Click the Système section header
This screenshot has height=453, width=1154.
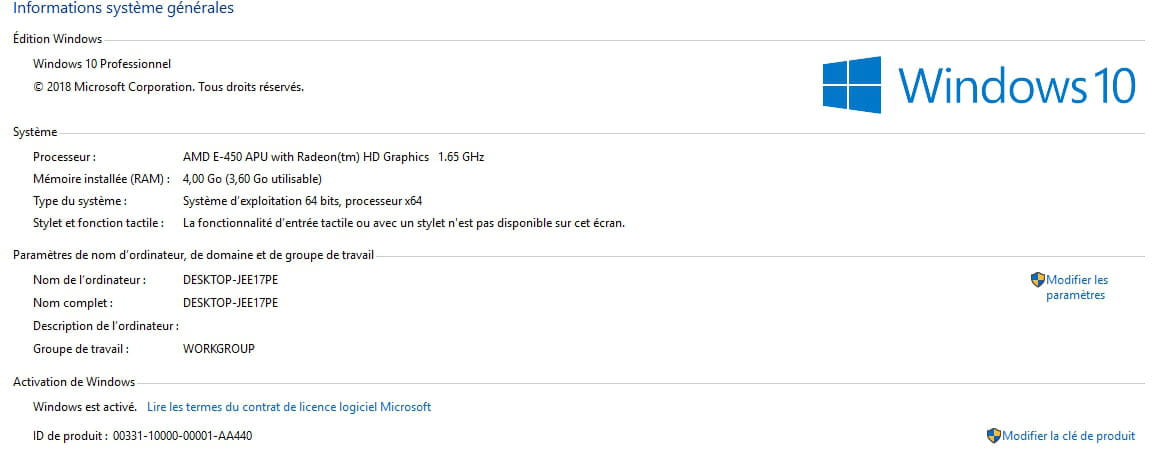(35, 132)
